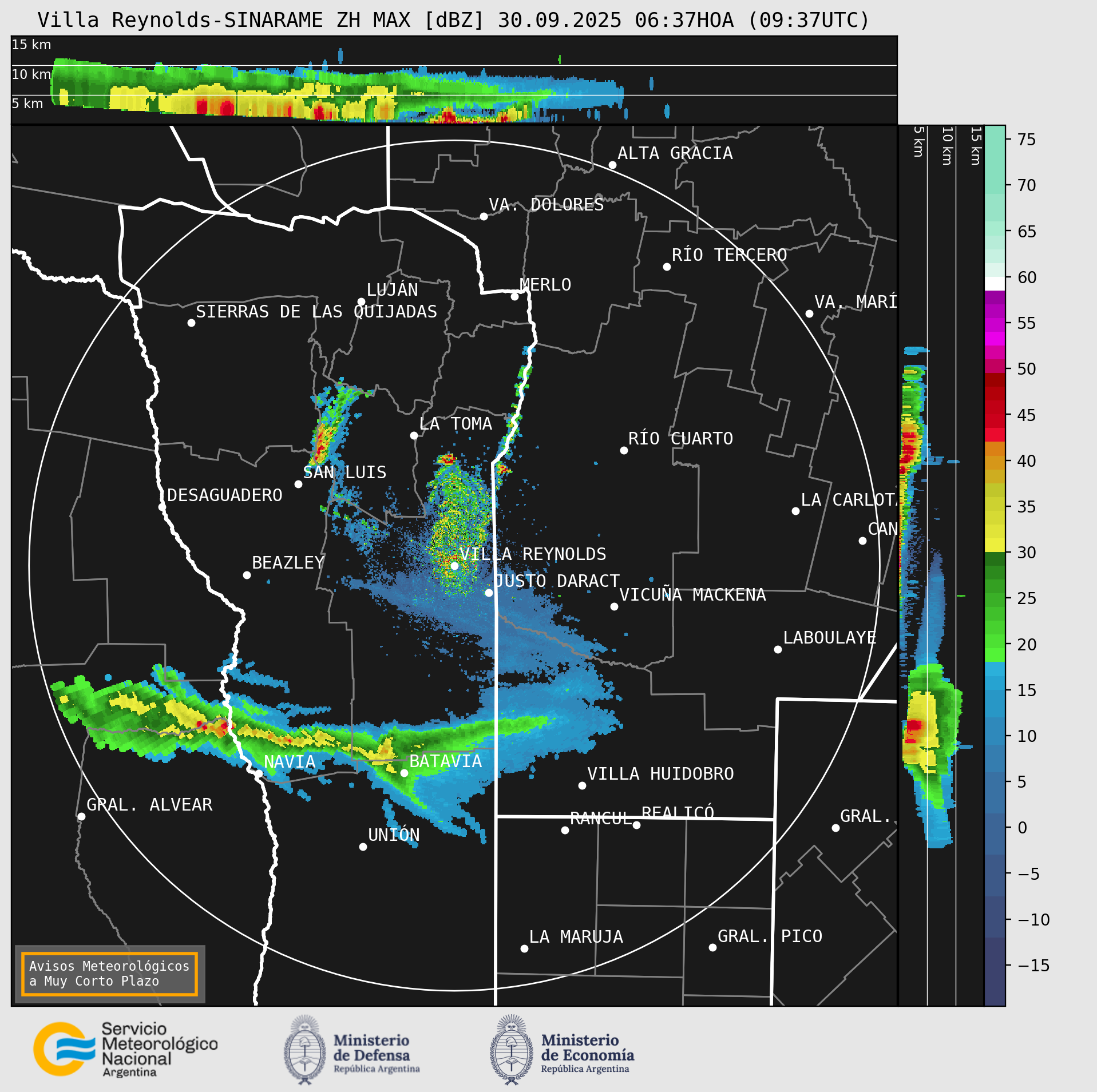Click the BEAZLEY city label

point(288,562)
